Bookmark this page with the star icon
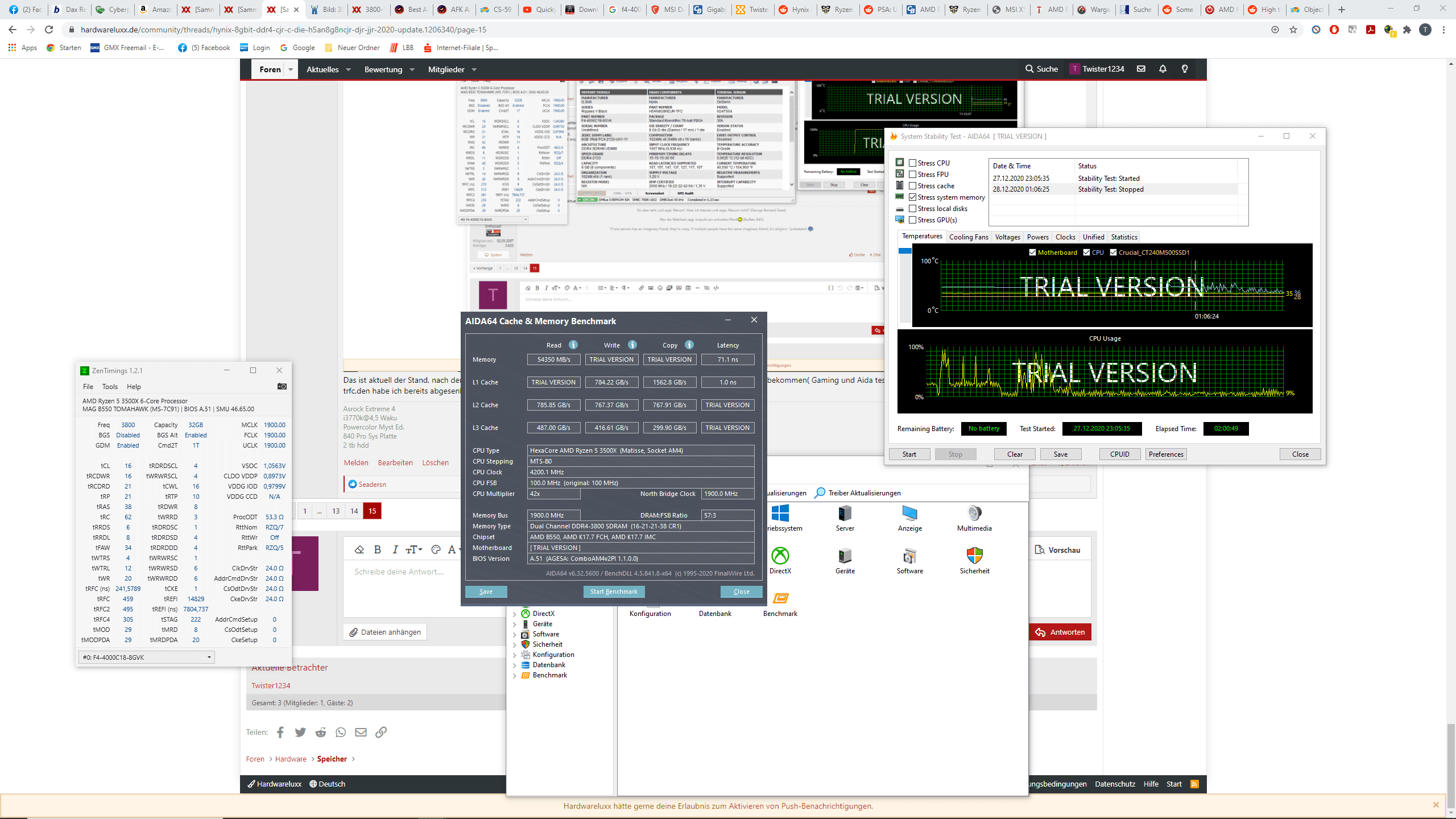This screenshot has height=819, width=1456. point(1293,30)
